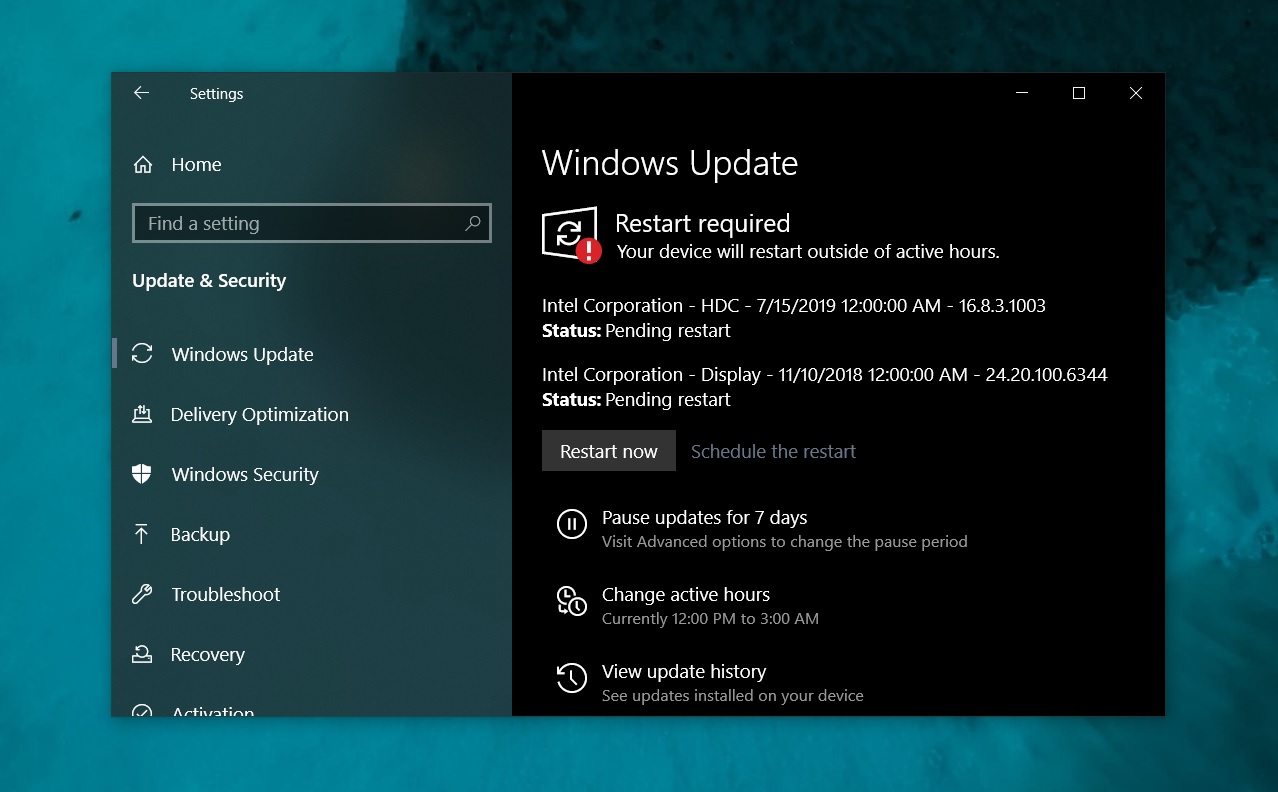Open the Troubleshoot section
Viewport: 1278px width, 792px height.
pyautogui.click(x=225, y=594)
